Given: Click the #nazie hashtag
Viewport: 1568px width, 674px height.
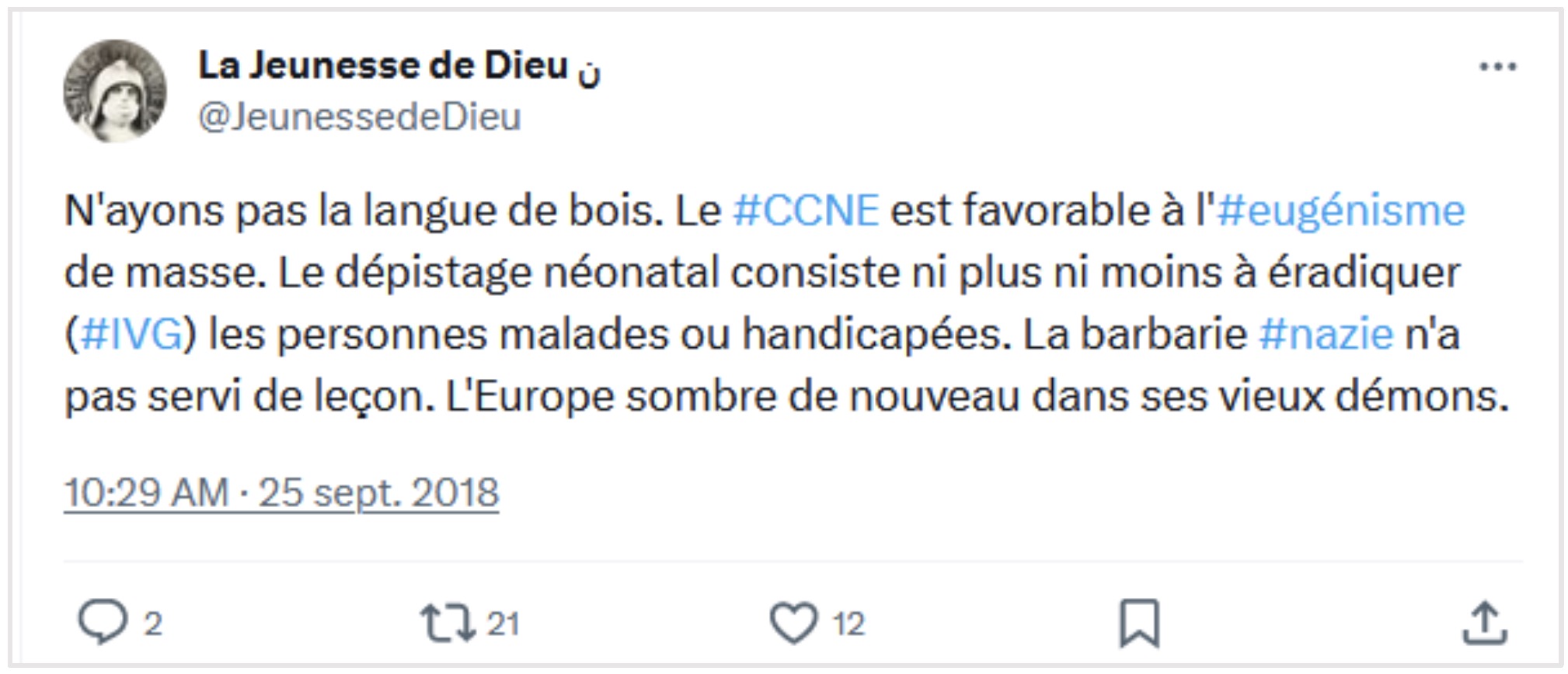Looking at the screenshot, I should pyautogui.click(x=1326, y=335).
